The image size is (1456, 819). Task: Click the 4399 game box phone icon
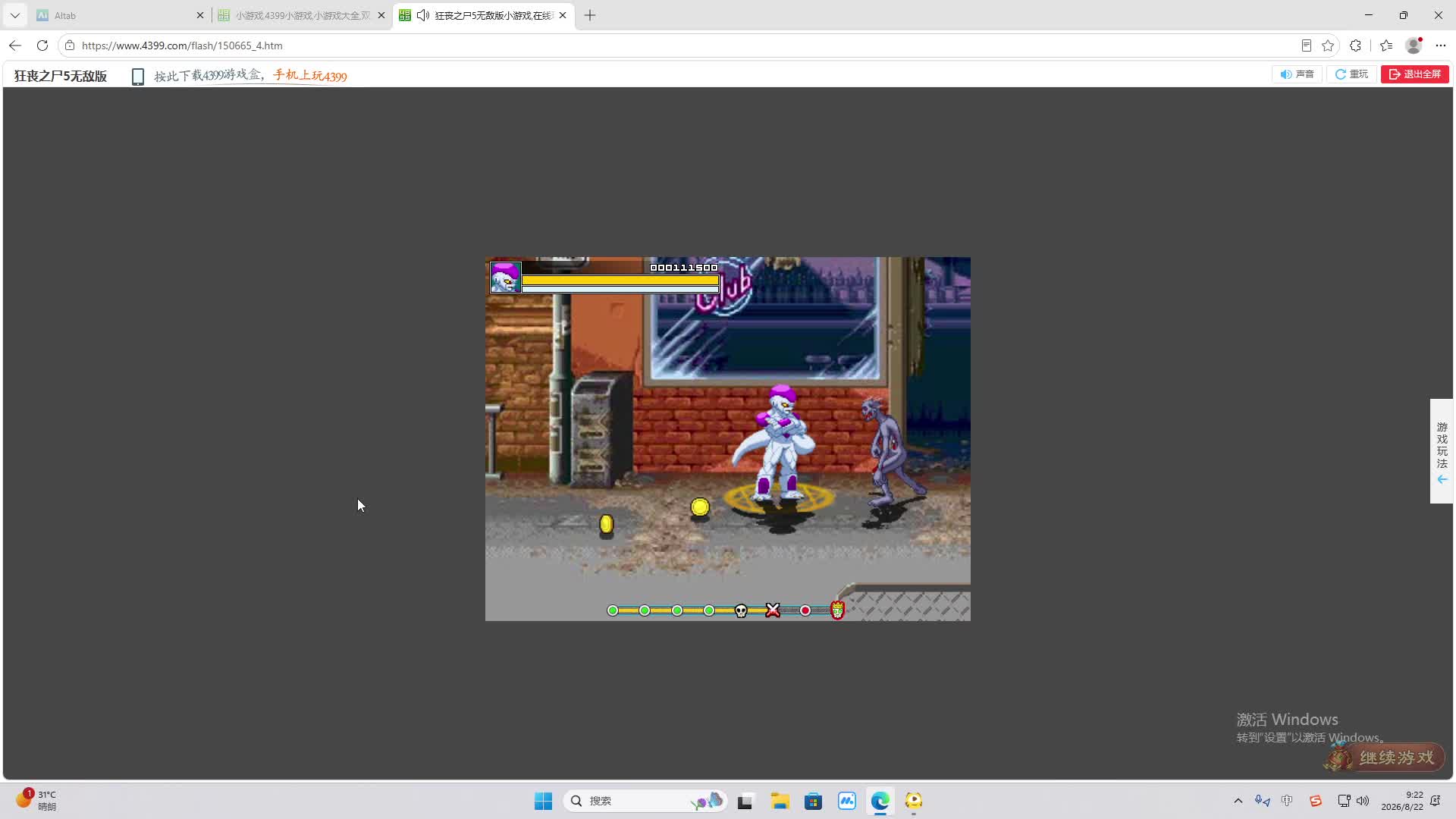[x=138, y=76]
